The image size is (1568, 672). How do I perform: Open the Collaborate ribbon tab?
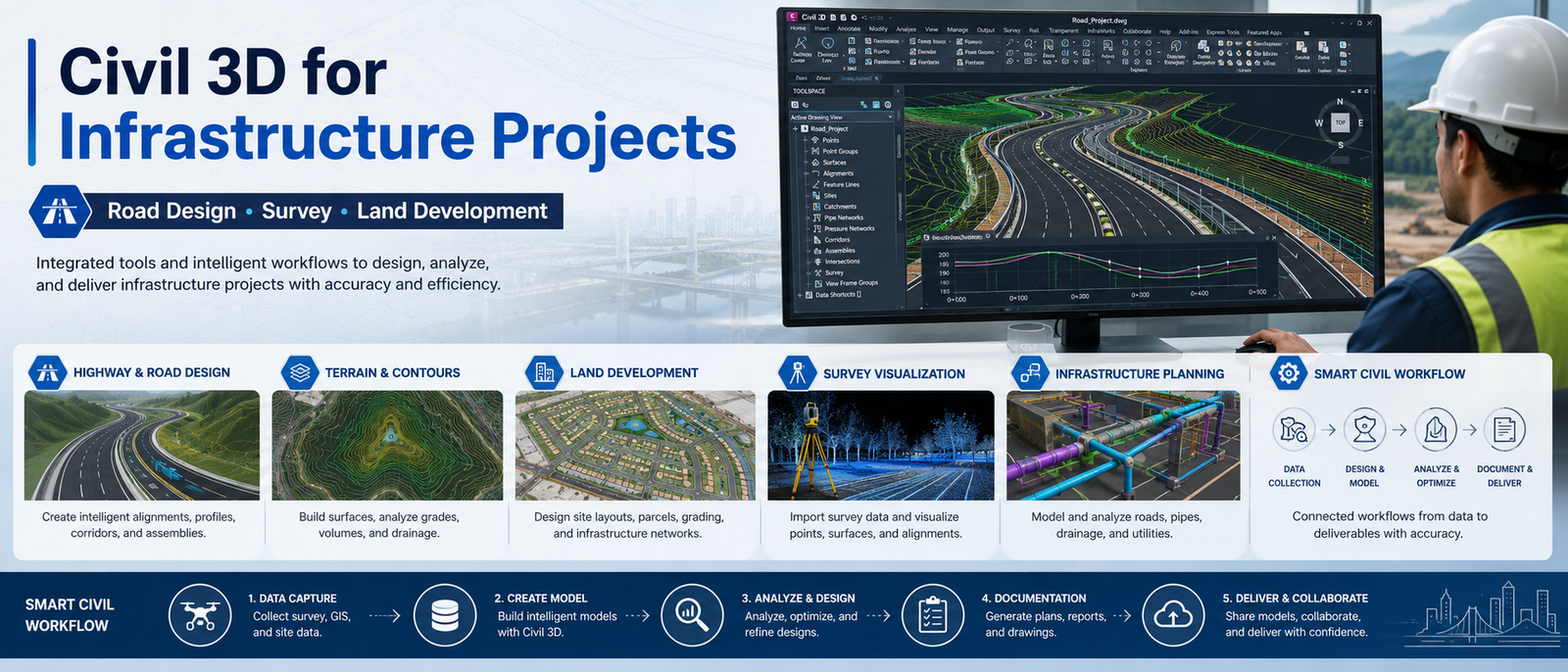(x=1137, y=31)
